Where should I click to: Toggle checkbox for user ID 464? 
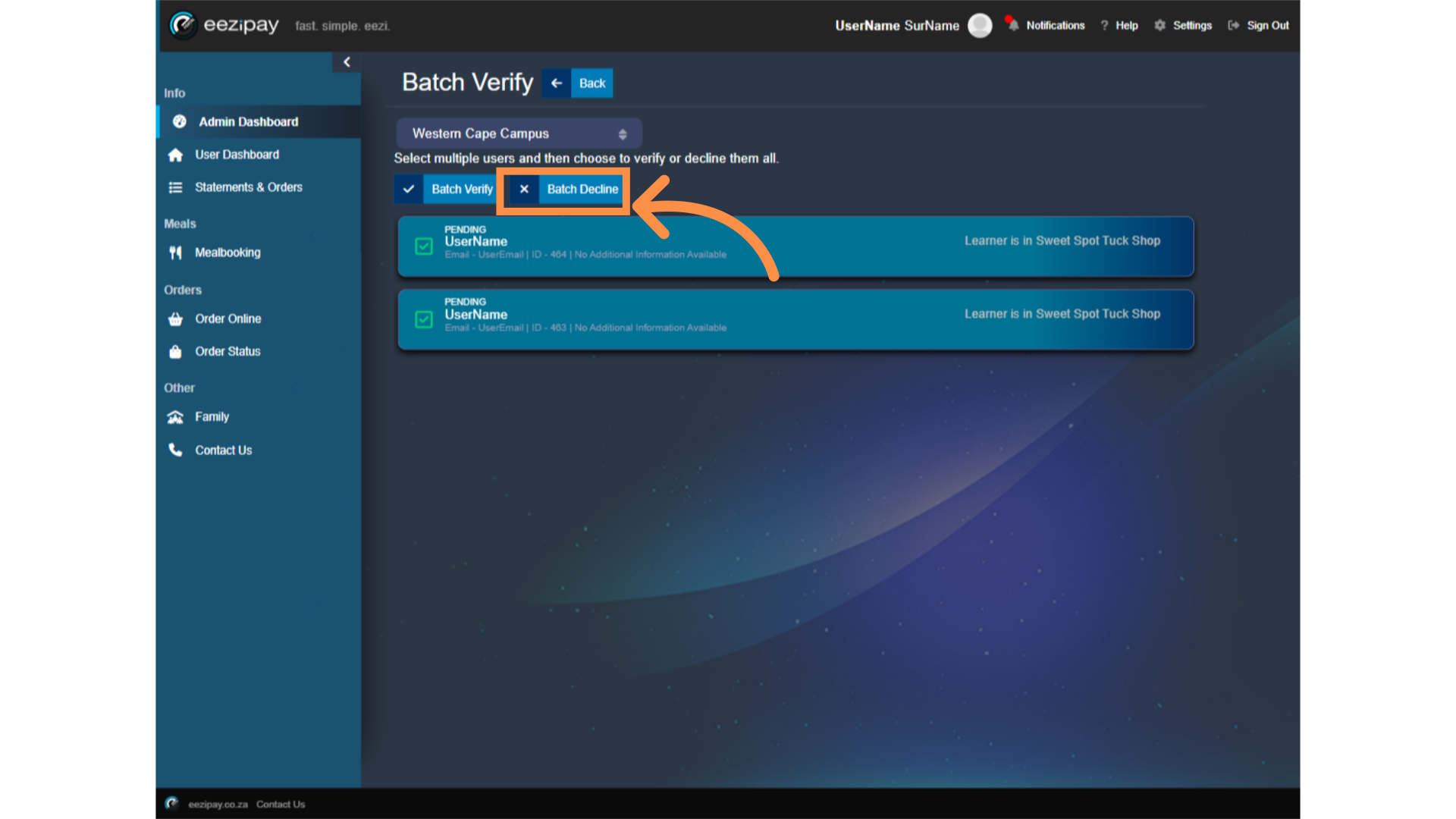pyautogui.click(x=424, y=246)
